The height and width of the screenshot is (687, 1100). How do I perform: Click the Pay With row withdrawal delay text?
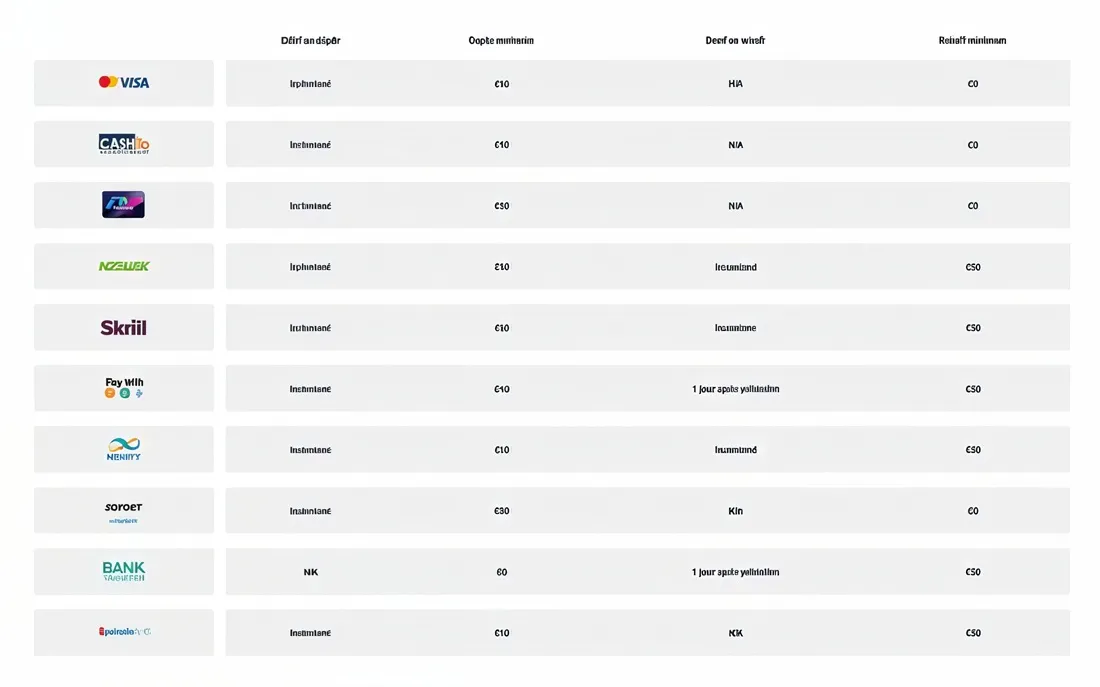pyautogui.click(x=735, y=389)
